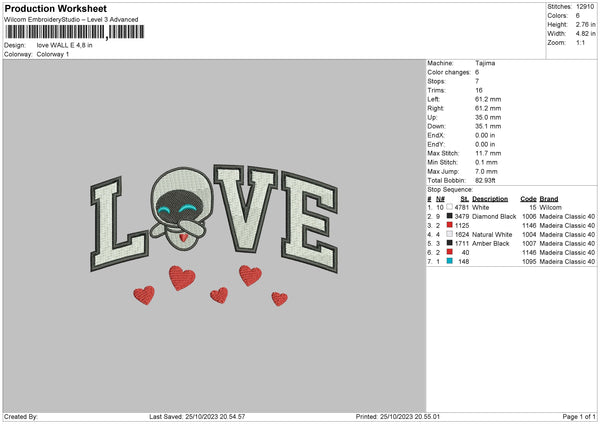Click the Stop Sequence label
The image size is (600, 424).
point(449,188)
